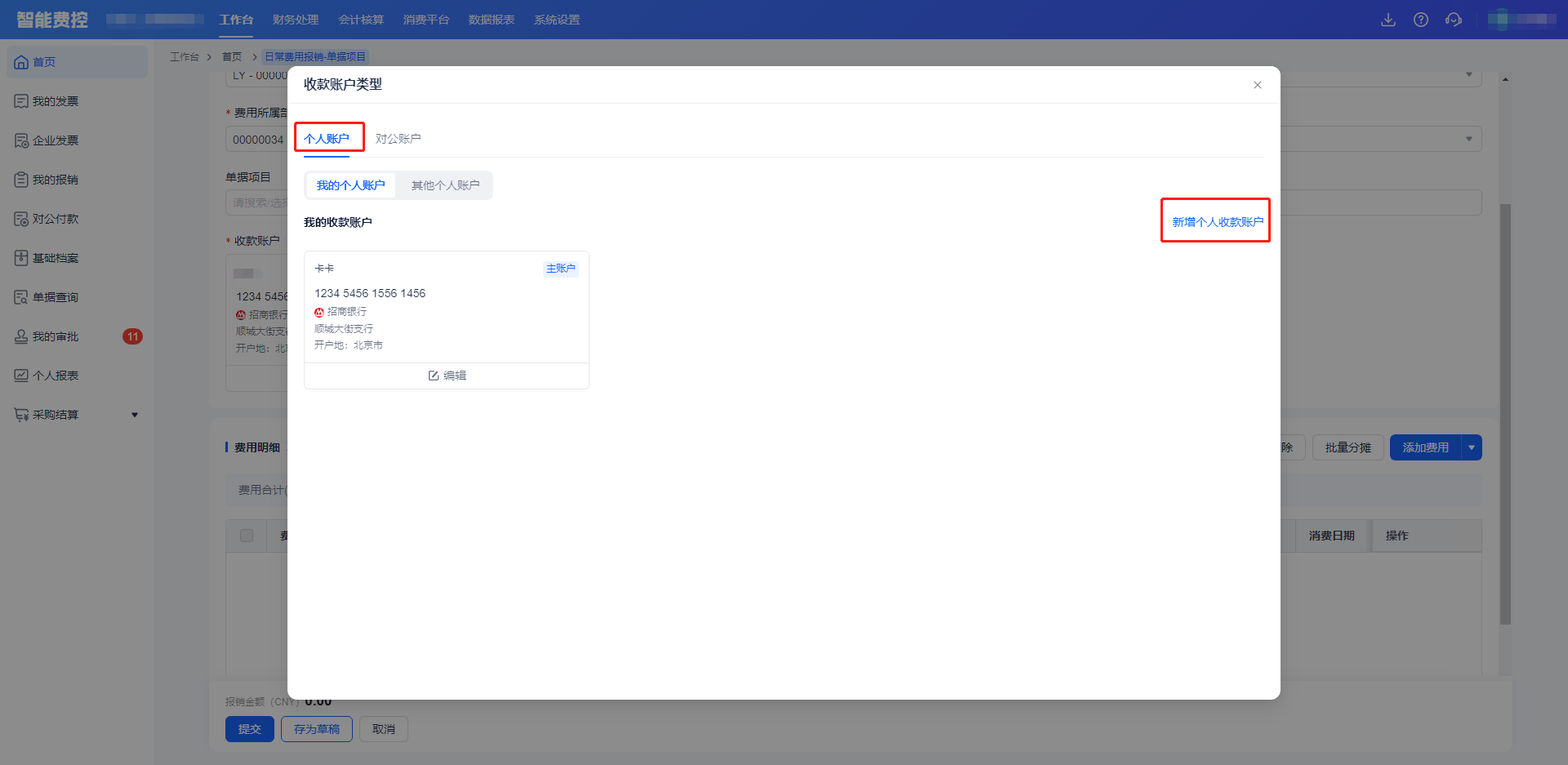The height and width of the screenshot is (765, 1568).
Task: Go to 企业发票 in sidebar
Action: tap(56, 140)
